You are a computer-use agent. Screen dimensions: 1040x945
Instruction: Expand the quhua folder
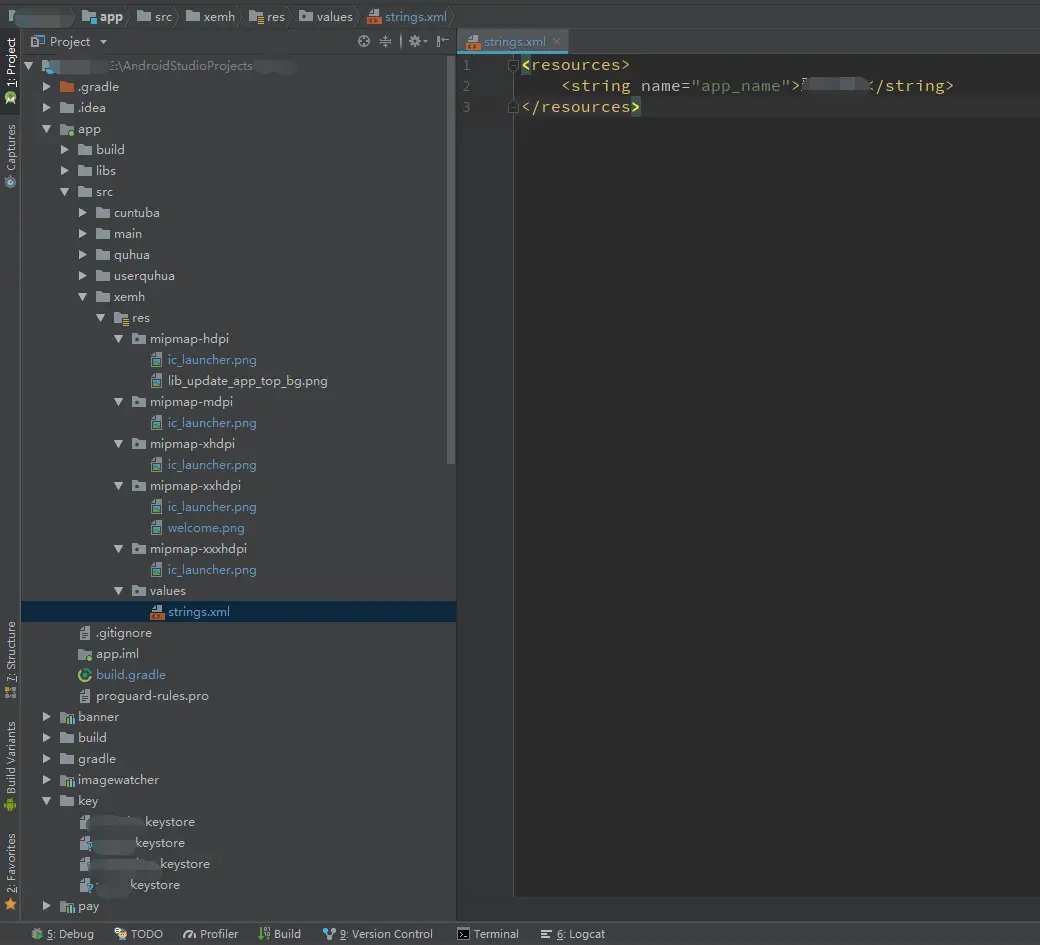point(82,255)
